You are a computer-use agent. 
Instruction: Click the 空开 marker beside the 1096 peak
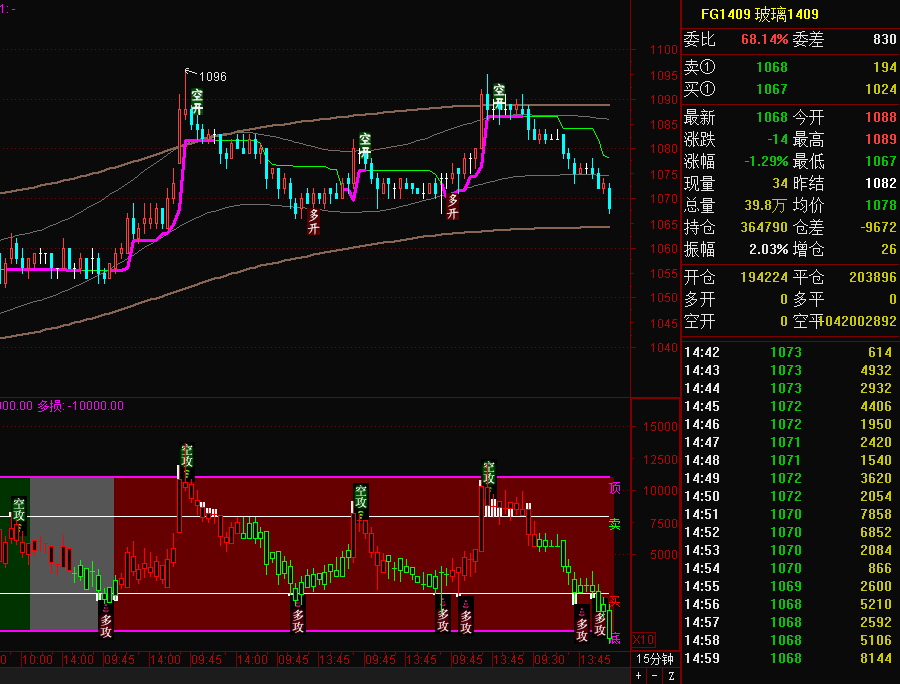click(x=197, y=102)
